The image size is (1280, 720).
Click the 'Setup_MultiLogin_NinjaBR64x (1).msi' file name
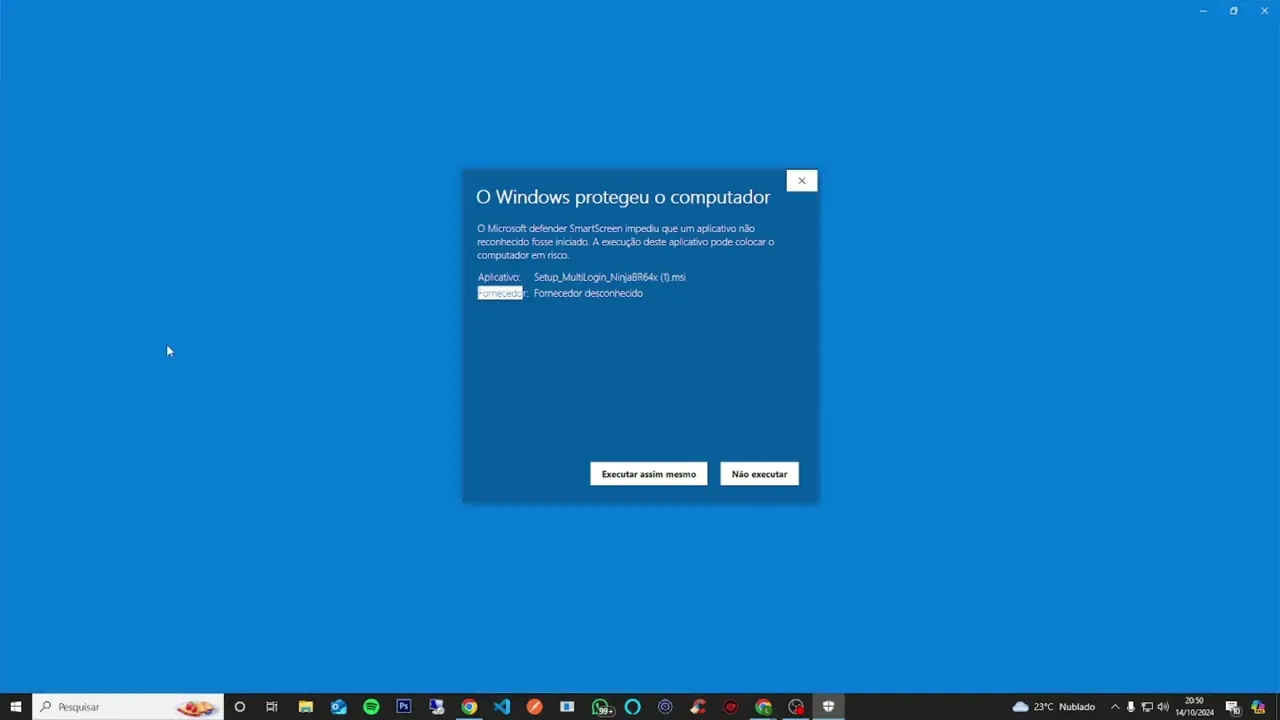[x=609, y=277]
